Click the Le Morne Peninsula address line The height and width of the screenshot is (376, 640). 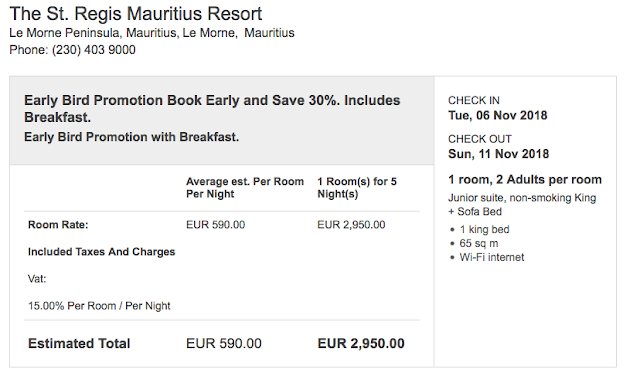click(152, 33)
